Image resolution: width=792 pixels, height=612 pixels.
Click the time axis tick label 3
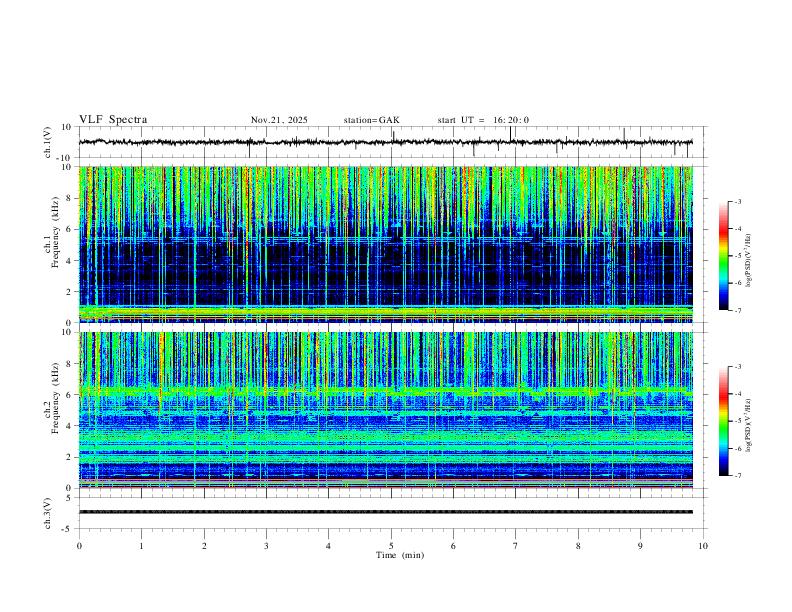pyautogui.click(x=266, y=546)
